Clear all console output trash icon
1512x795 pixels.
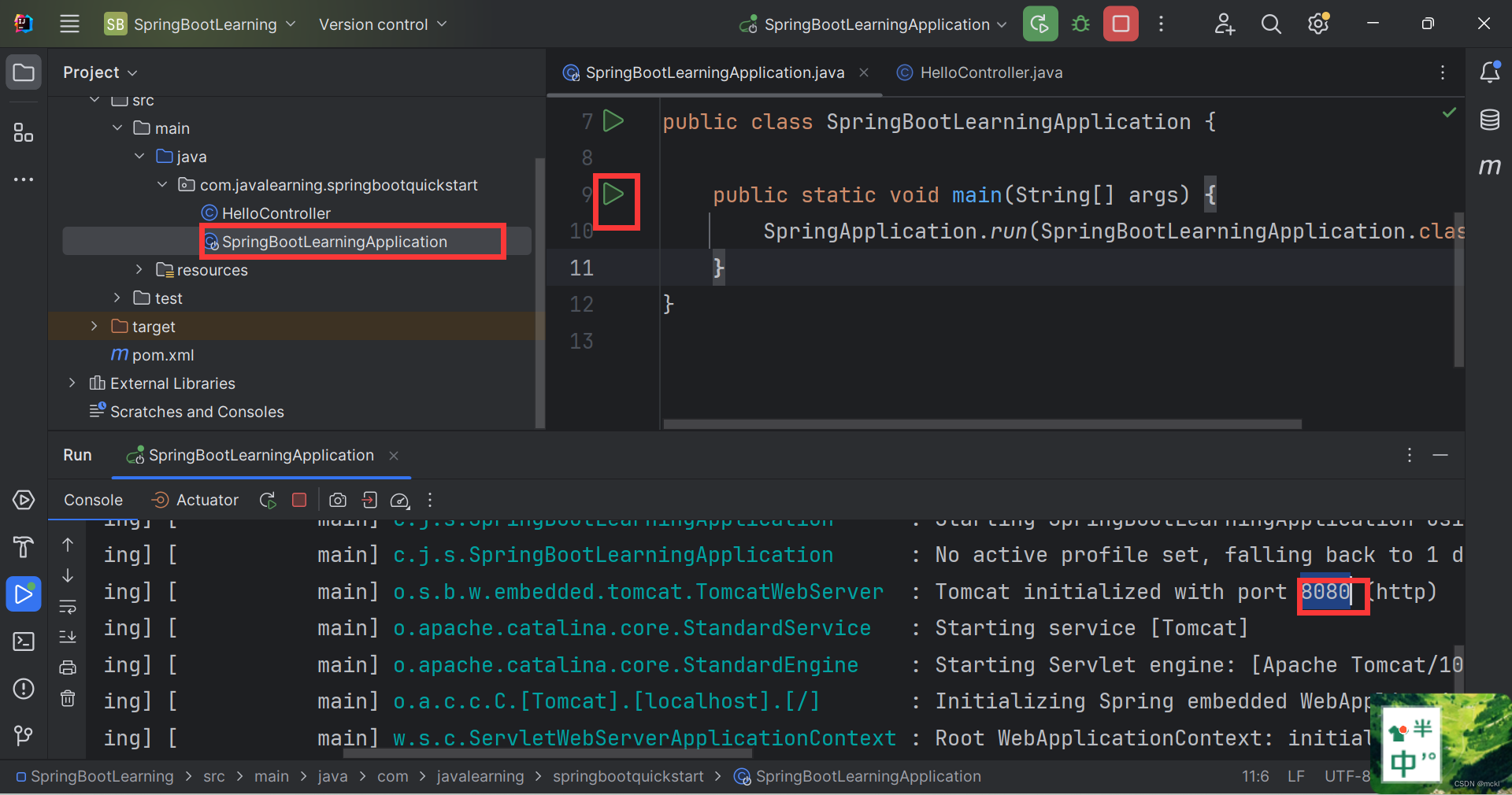(x=68, y=698)
